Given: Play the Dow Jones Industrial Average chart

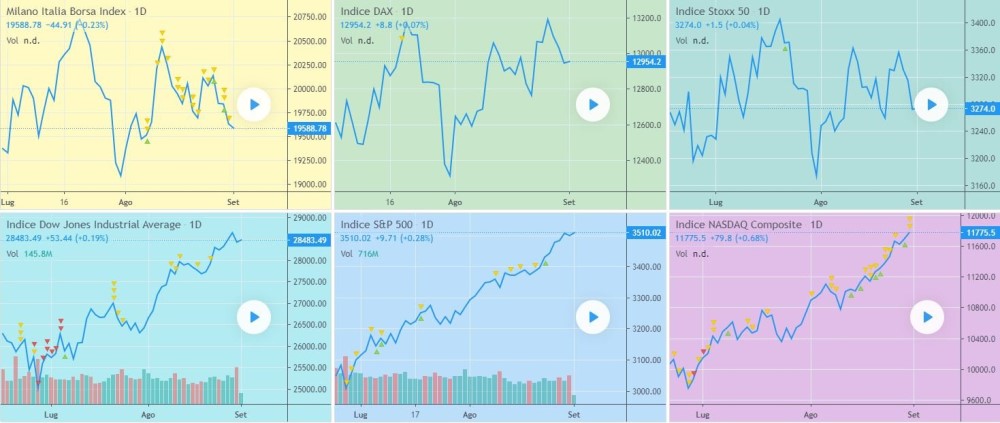Looking at the screenshot, I should click(x=255, y=318).
